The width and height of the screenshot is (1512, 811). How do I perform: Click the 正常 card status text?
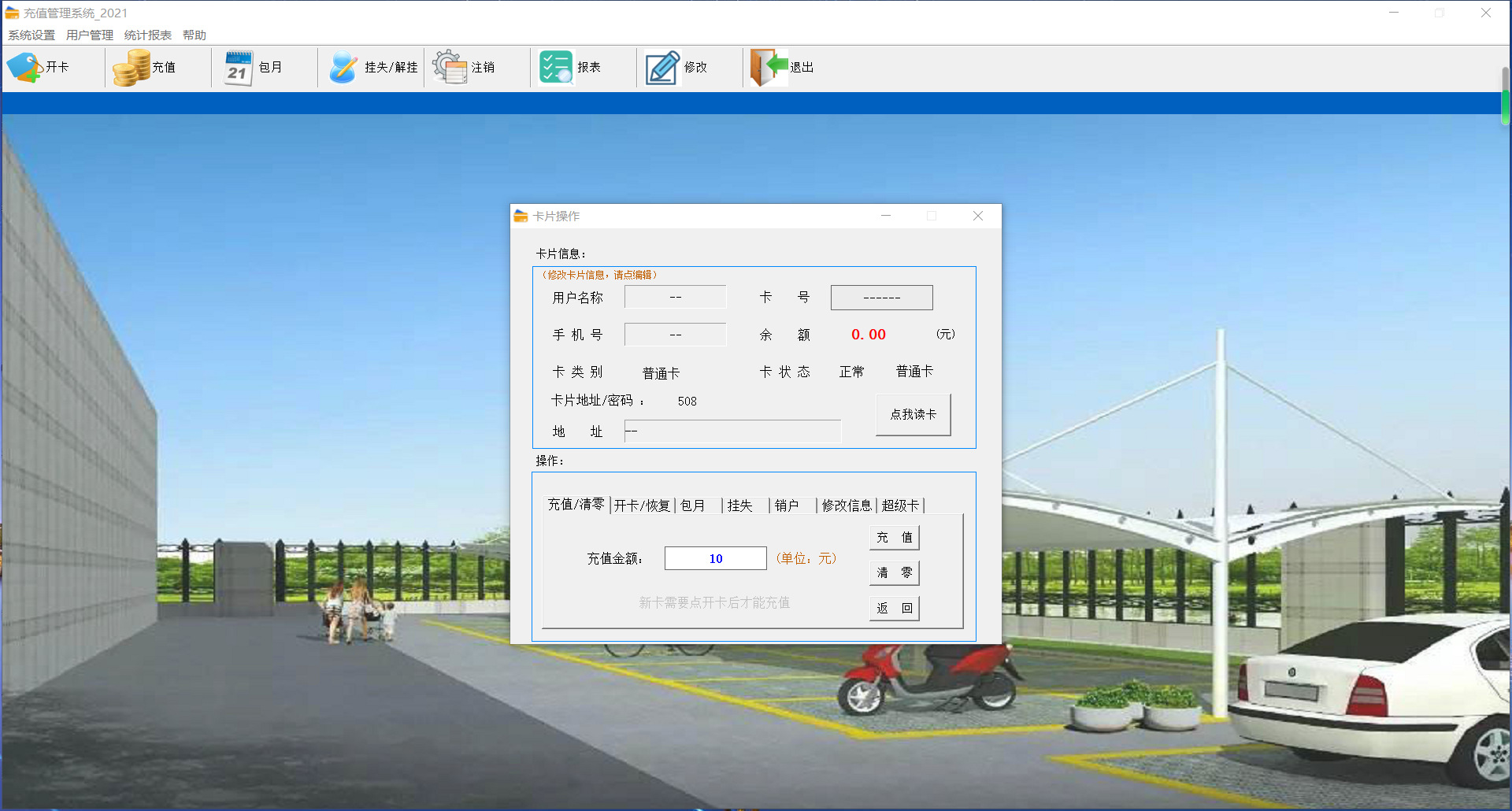pos(851,372)
